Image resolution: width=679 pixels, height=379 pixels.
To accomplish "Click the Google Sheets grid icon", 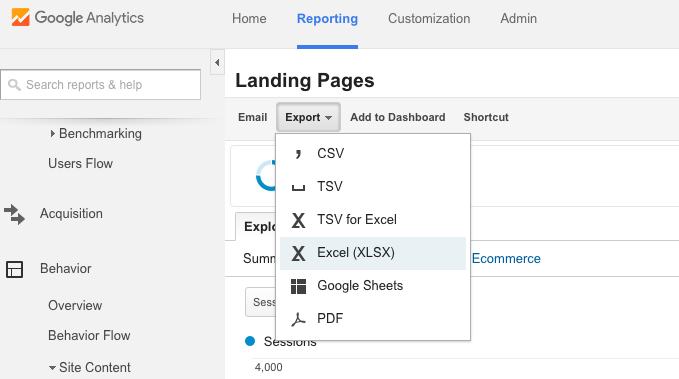I will coord(298,286).
